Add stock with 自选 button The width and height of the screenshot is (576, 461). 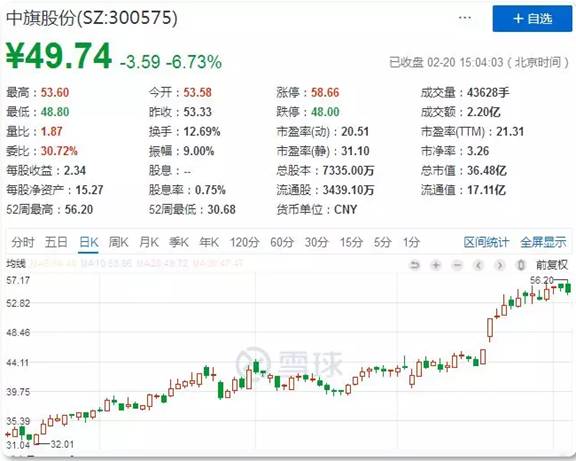click(532, 19)
